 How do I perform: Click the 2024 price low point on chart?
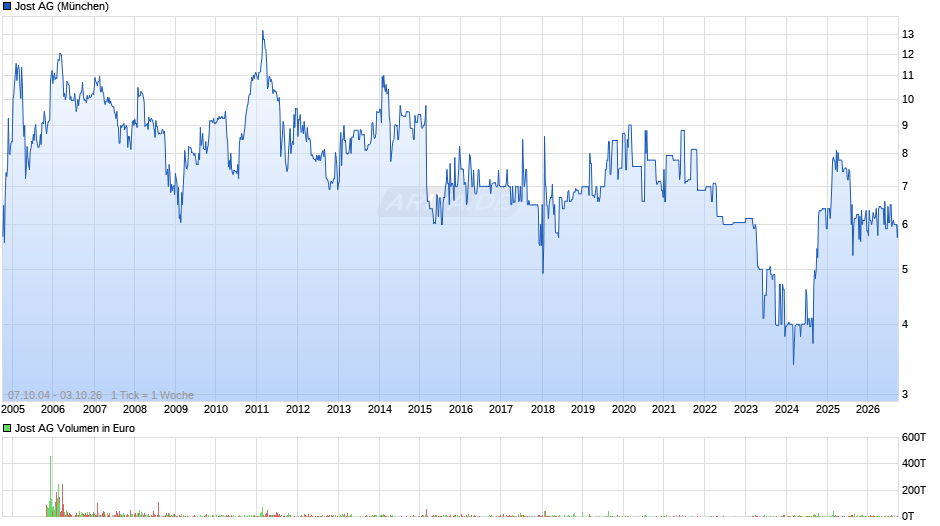794,363
